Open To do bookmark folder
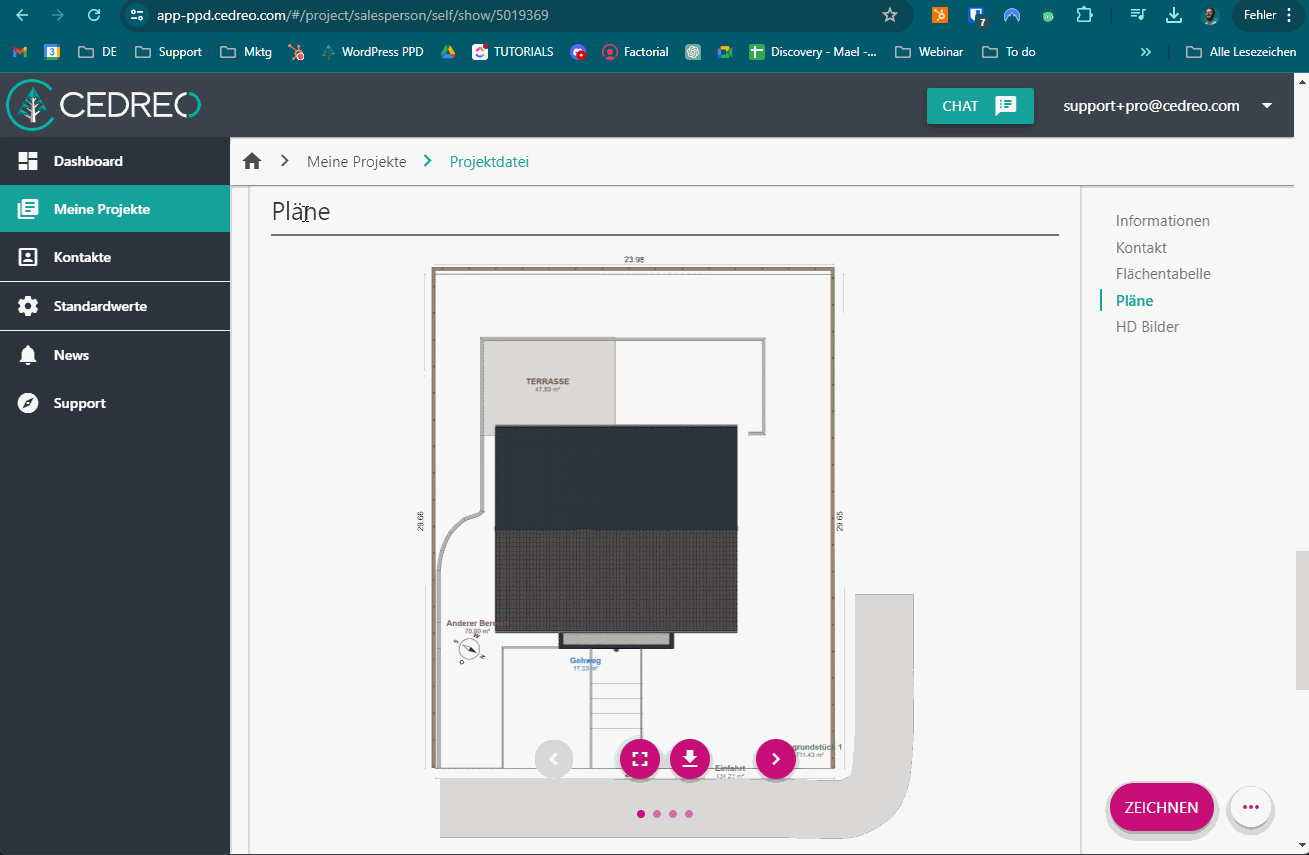 click(1009, 52)
